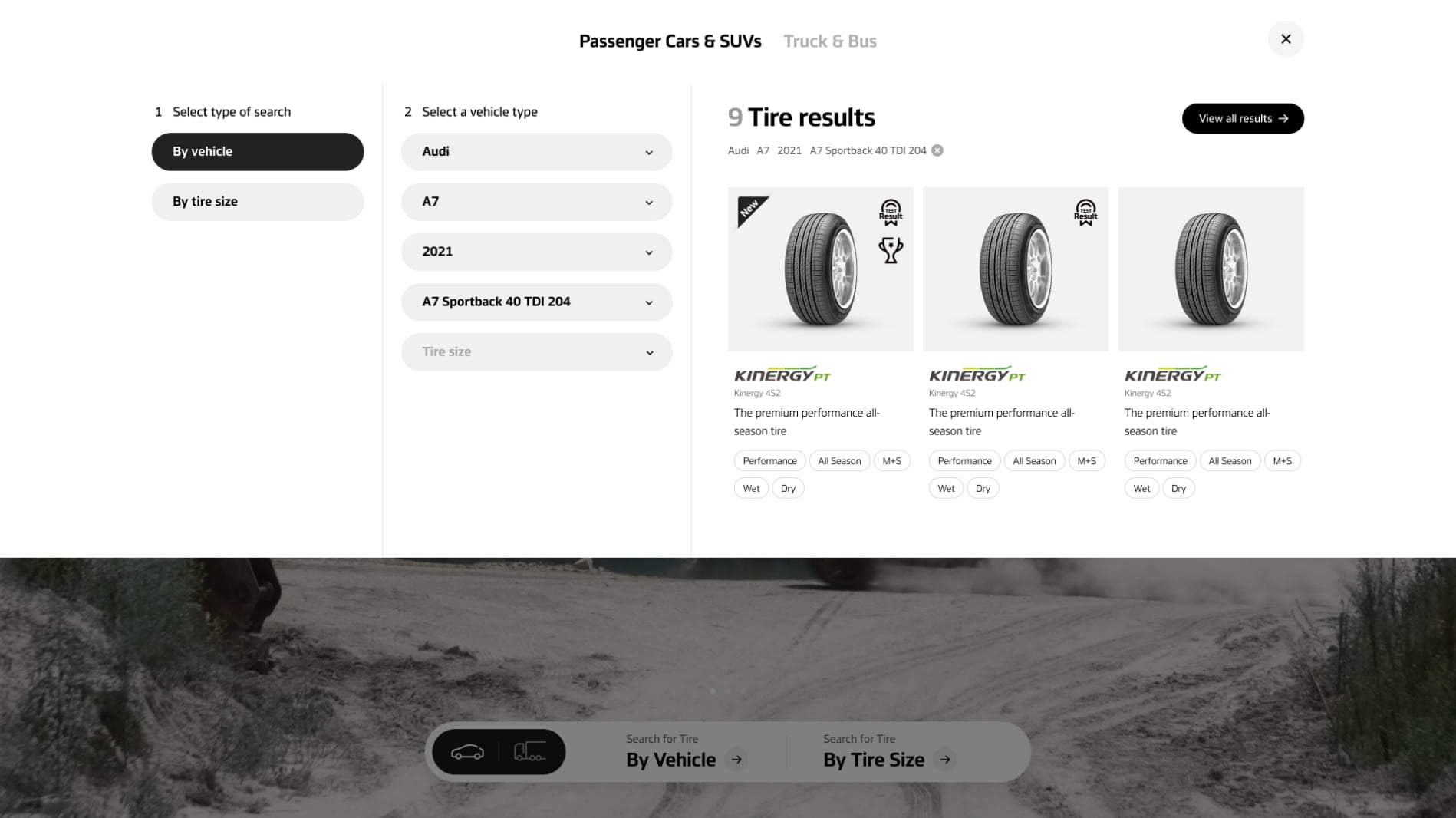This screenshot has height=818, width=1456.
Task: Click arrow next to By Tire Size search
Action: coord(945,760)
